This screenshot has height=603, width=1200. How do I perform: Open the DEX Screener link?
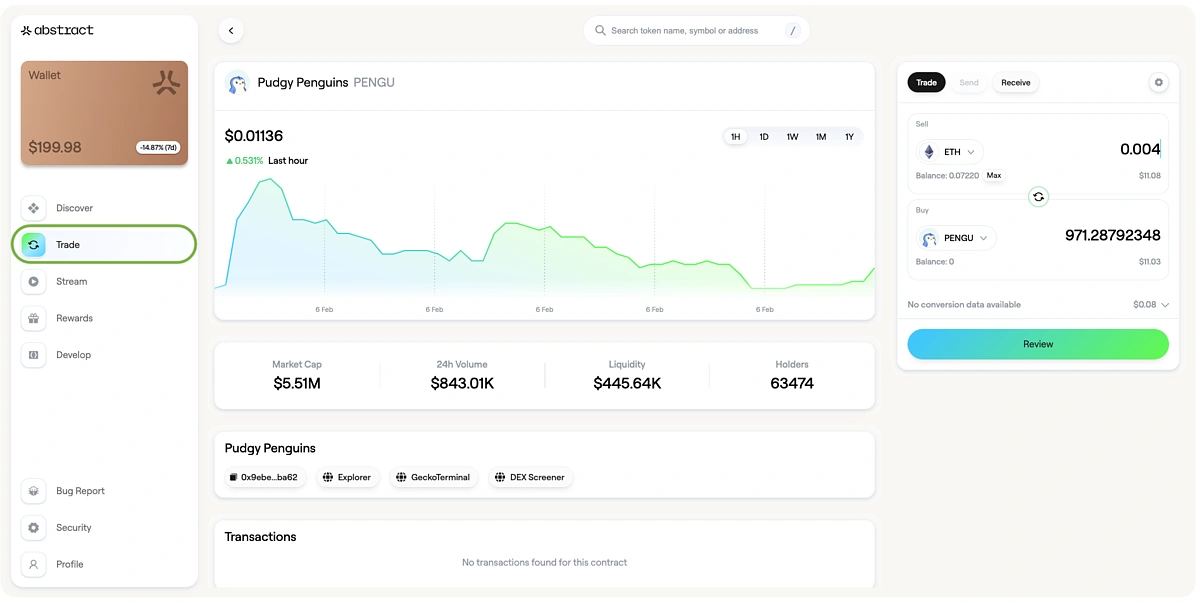[x=530, y=478]
